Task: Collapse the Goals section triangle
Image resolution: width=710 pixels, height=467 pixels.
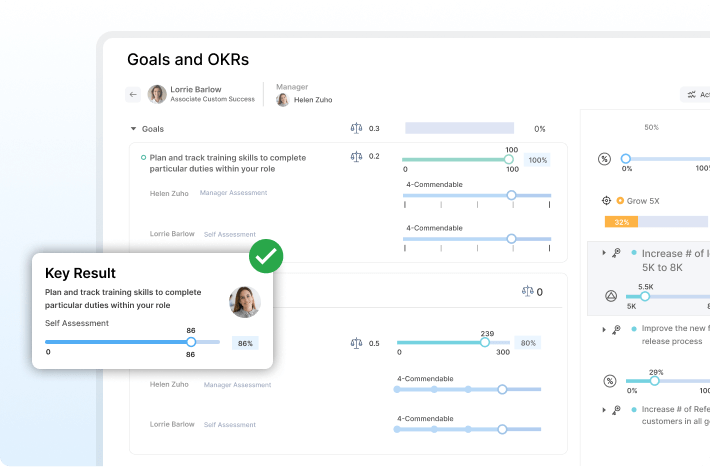Action: pos(133,129)
